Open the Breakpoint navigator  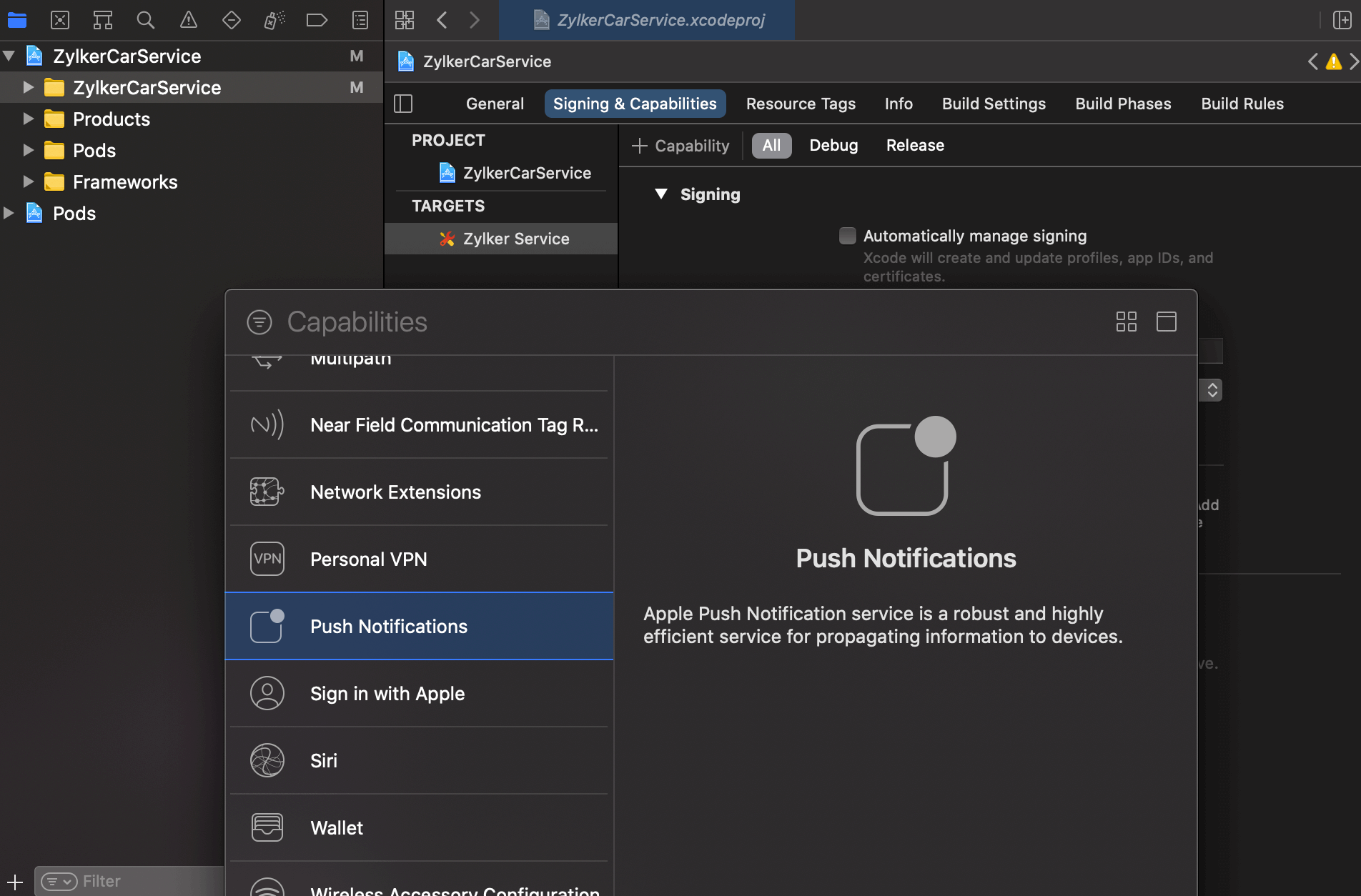[317, 20]
